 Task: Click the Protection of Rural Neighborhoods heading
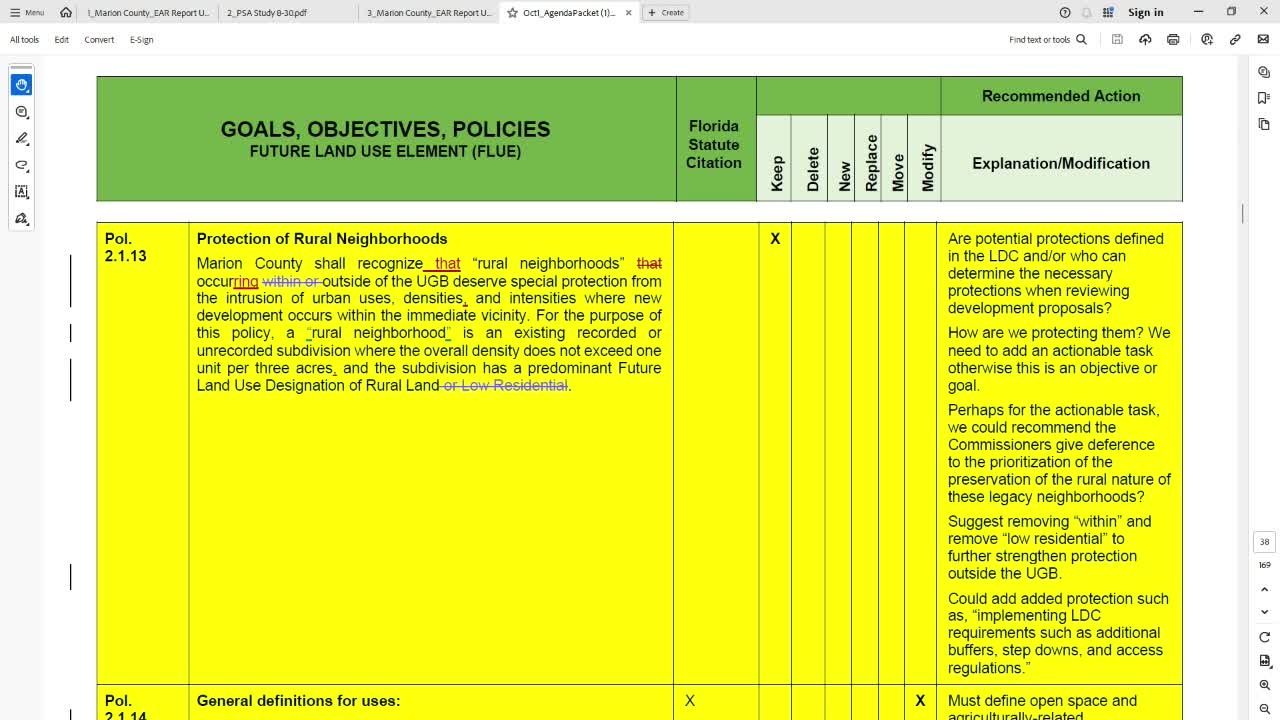[x=322, y=239]
